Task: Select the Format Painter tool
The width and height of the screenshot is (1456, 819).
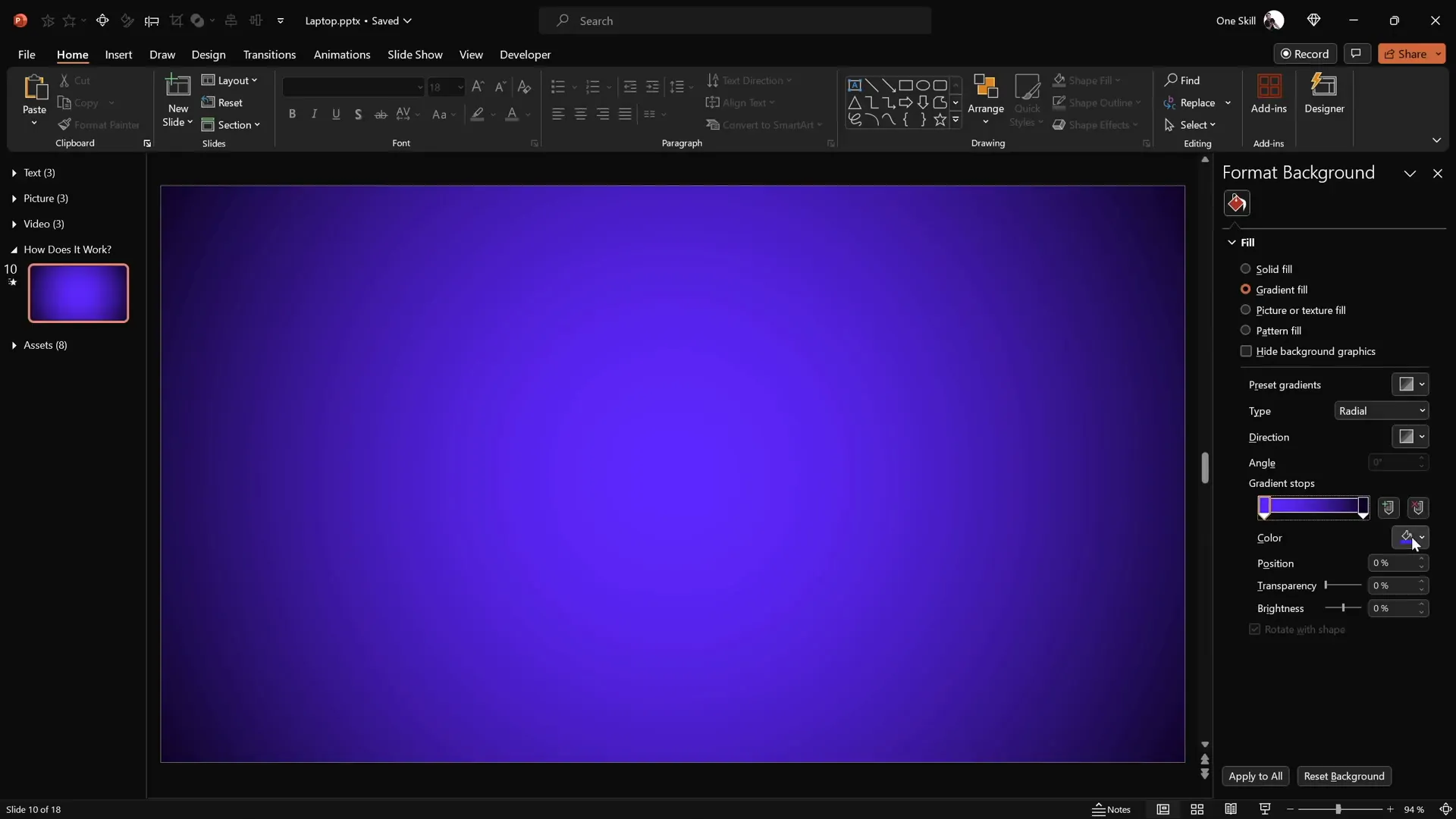Action: (x=99, y=124)
